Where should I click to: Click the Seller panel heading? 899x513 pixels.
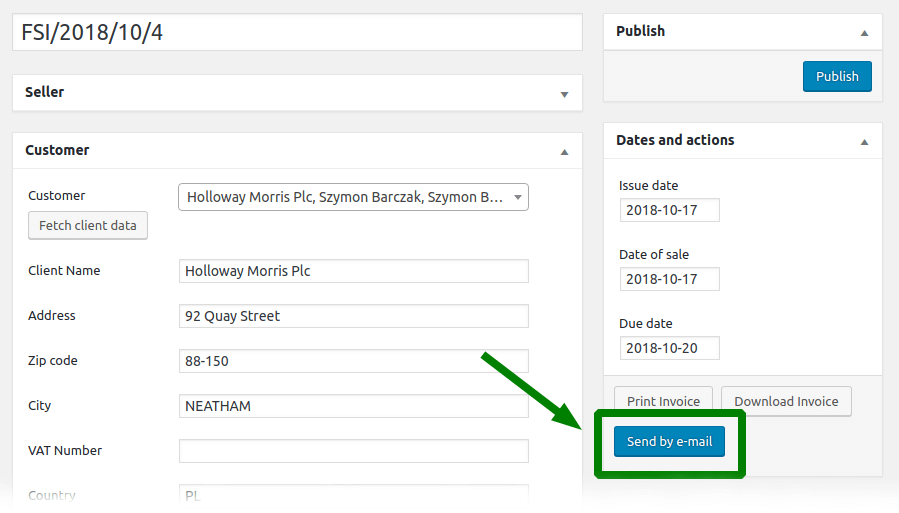[x=44, y=92]
